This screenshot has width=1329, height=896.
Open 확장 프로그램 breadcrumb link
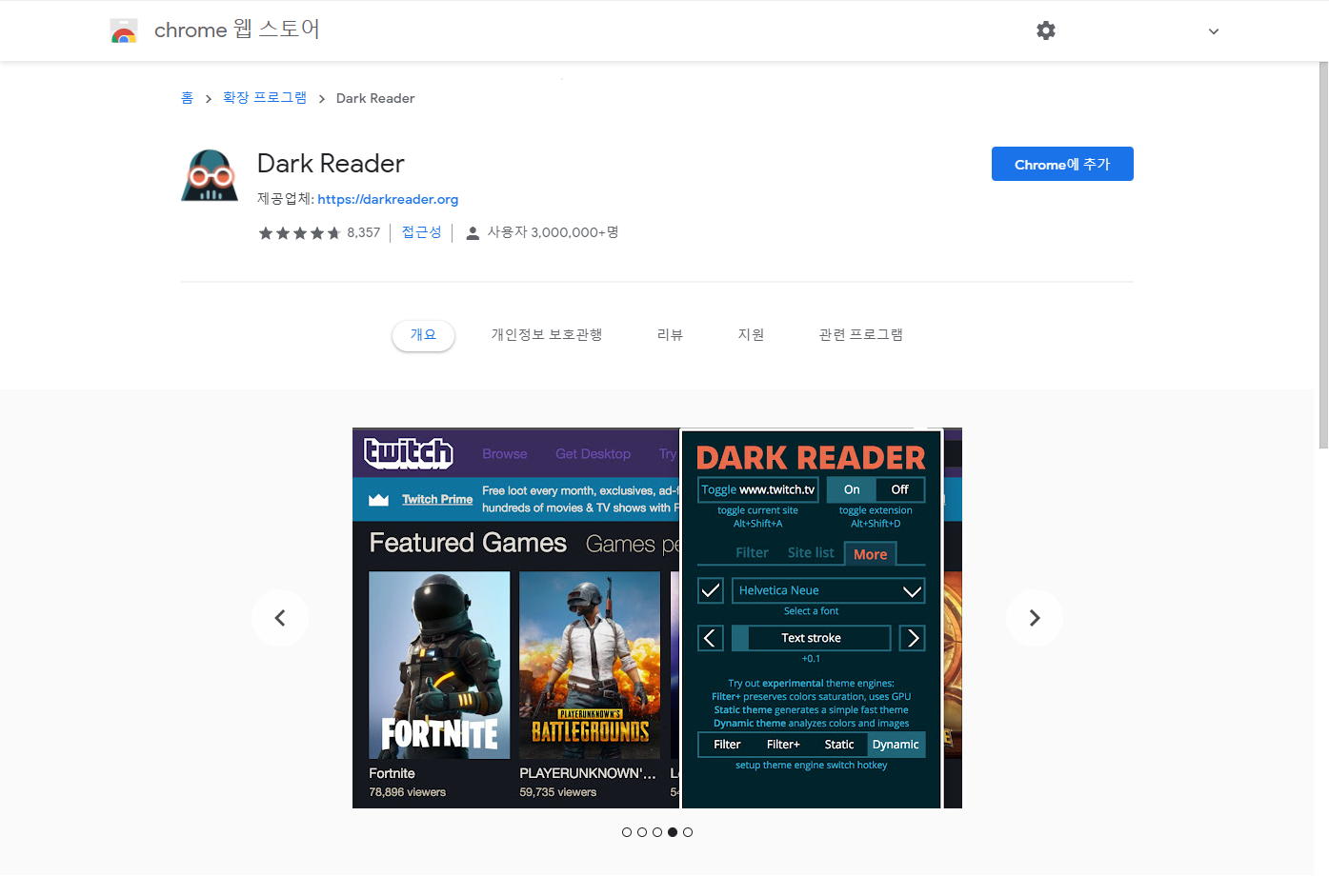pyautogui.click(x=265, y=98)
